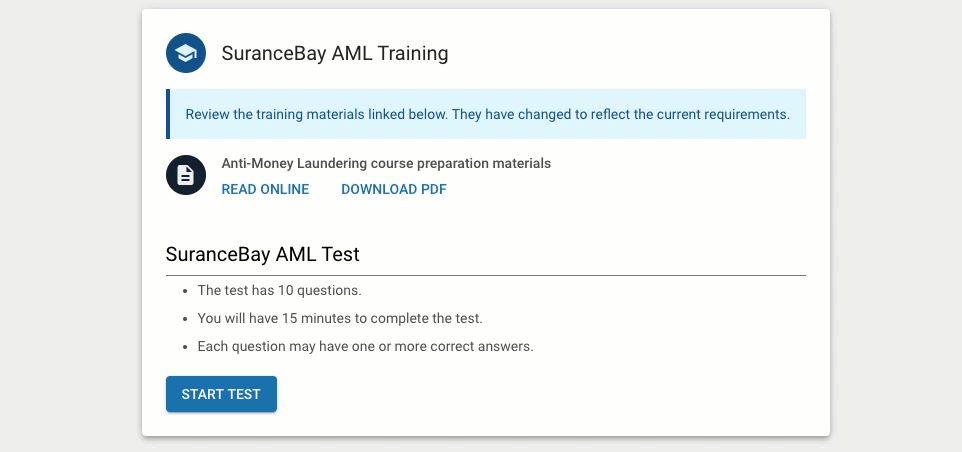Click the gray page background right of card

(x=896, y=226)
